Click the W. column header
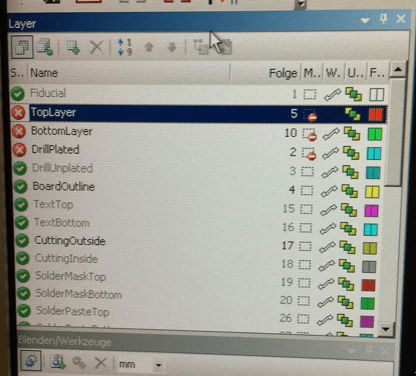Image resolution: width=416 pixels, height=376 pixels. 334,73
